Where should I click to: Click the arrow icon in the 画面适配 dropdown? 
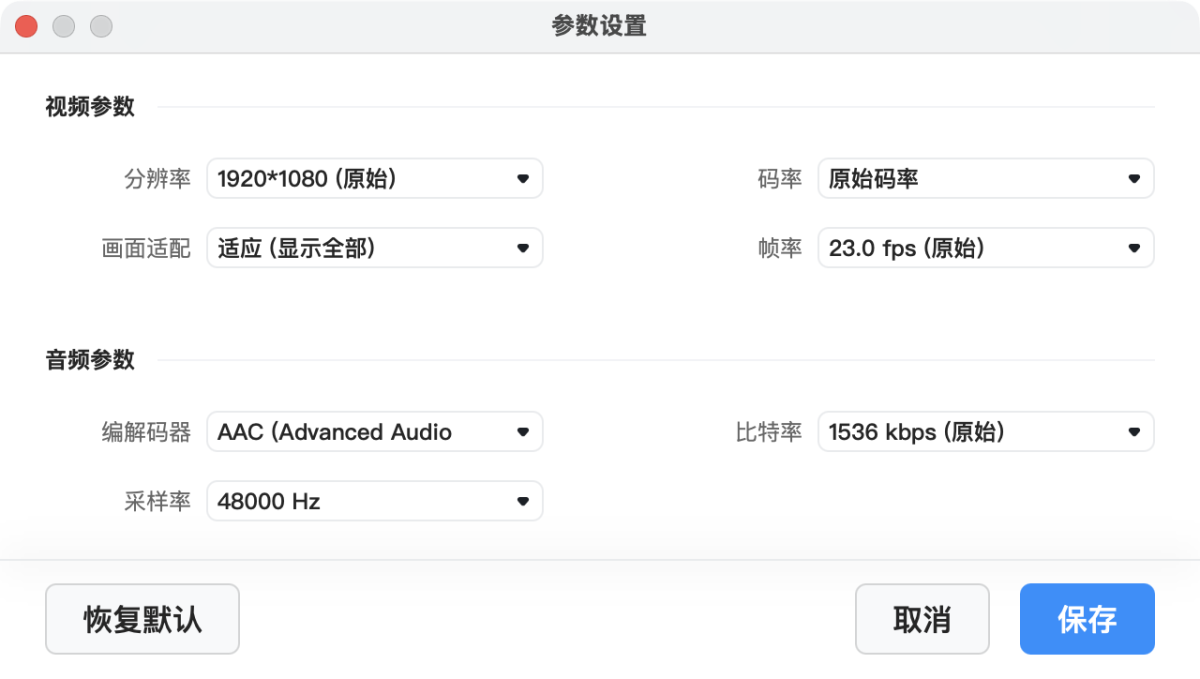point(522,248)
